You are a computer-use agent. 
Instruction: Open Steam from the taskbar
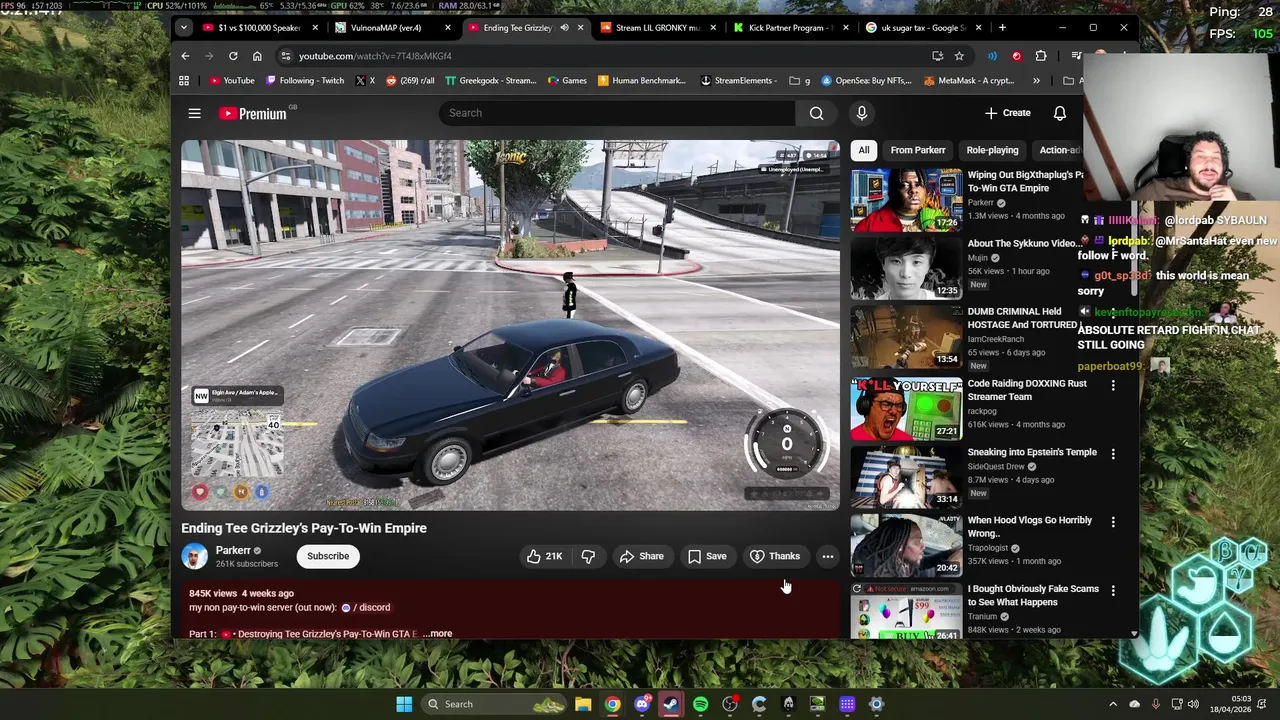pyautogui.click(x=671, y=704)
